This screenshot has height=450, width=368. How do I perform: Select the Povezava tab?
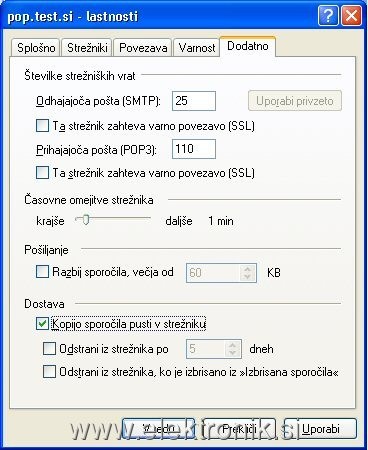pyautogui.click(x=143, y=48)
